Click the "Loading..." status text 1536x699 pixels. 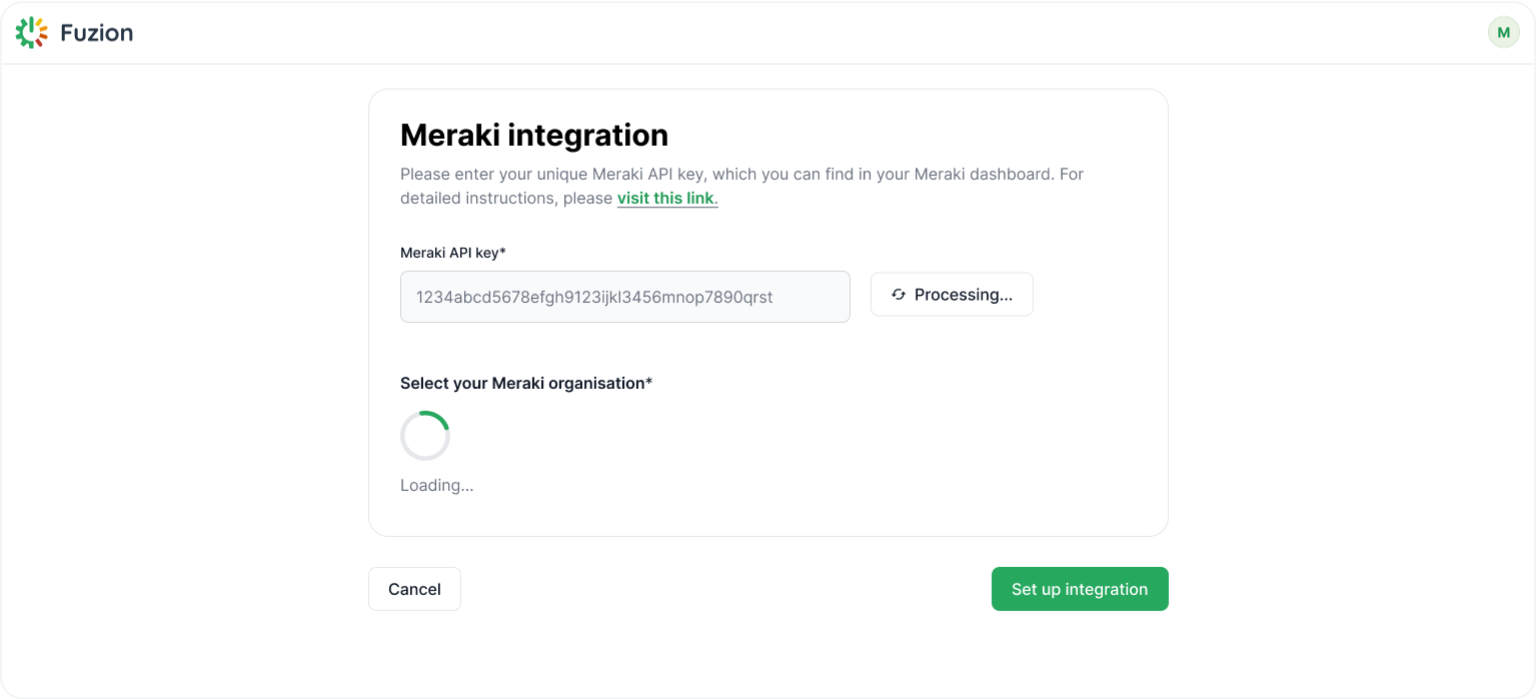[437, 486]
